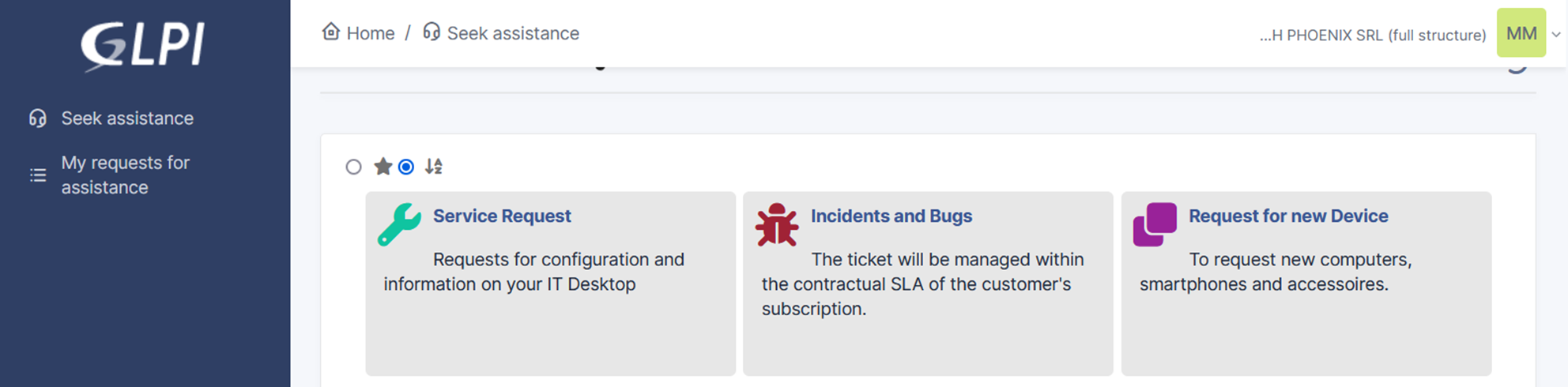Click the house icon in the breadcrumb
Screen dimensions: 1568x387
pyautogui.click(x=331, y=32)
